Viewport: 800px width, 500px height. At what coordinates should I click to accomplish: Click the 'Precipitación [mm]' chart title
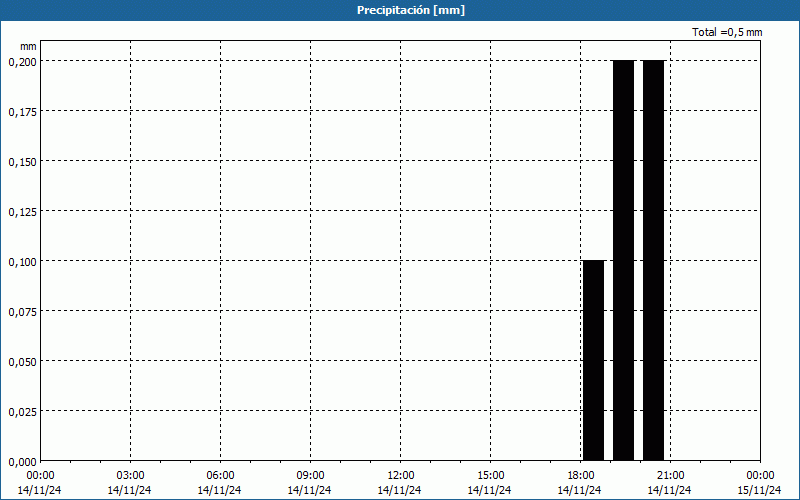tap(411, 10)
